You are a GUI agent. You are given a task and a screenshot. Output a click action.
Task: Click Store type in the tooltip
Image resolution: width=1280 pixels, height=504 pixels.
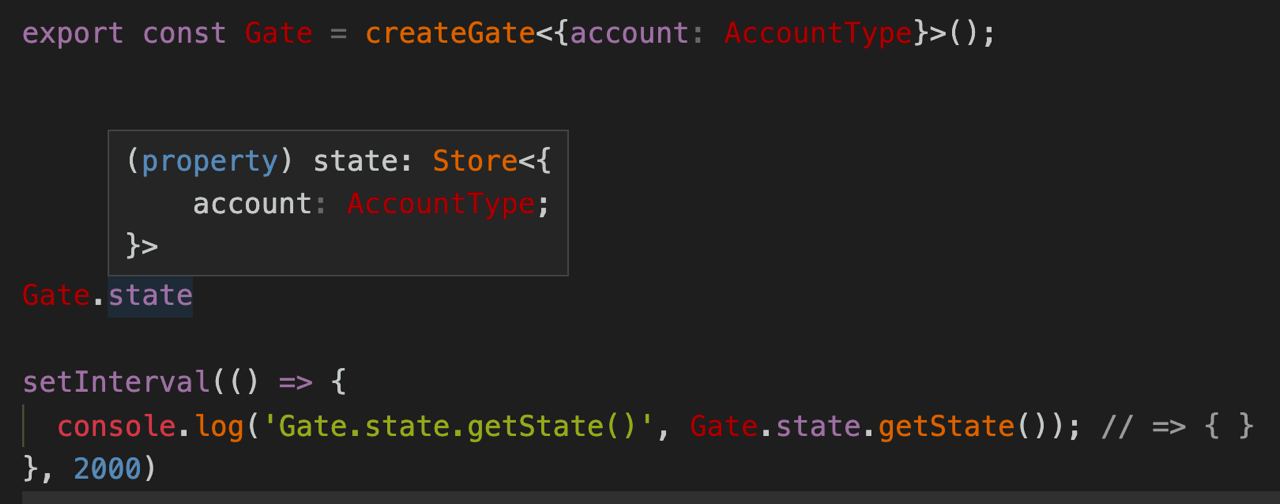pyautogui.click(x=475, y=161)
